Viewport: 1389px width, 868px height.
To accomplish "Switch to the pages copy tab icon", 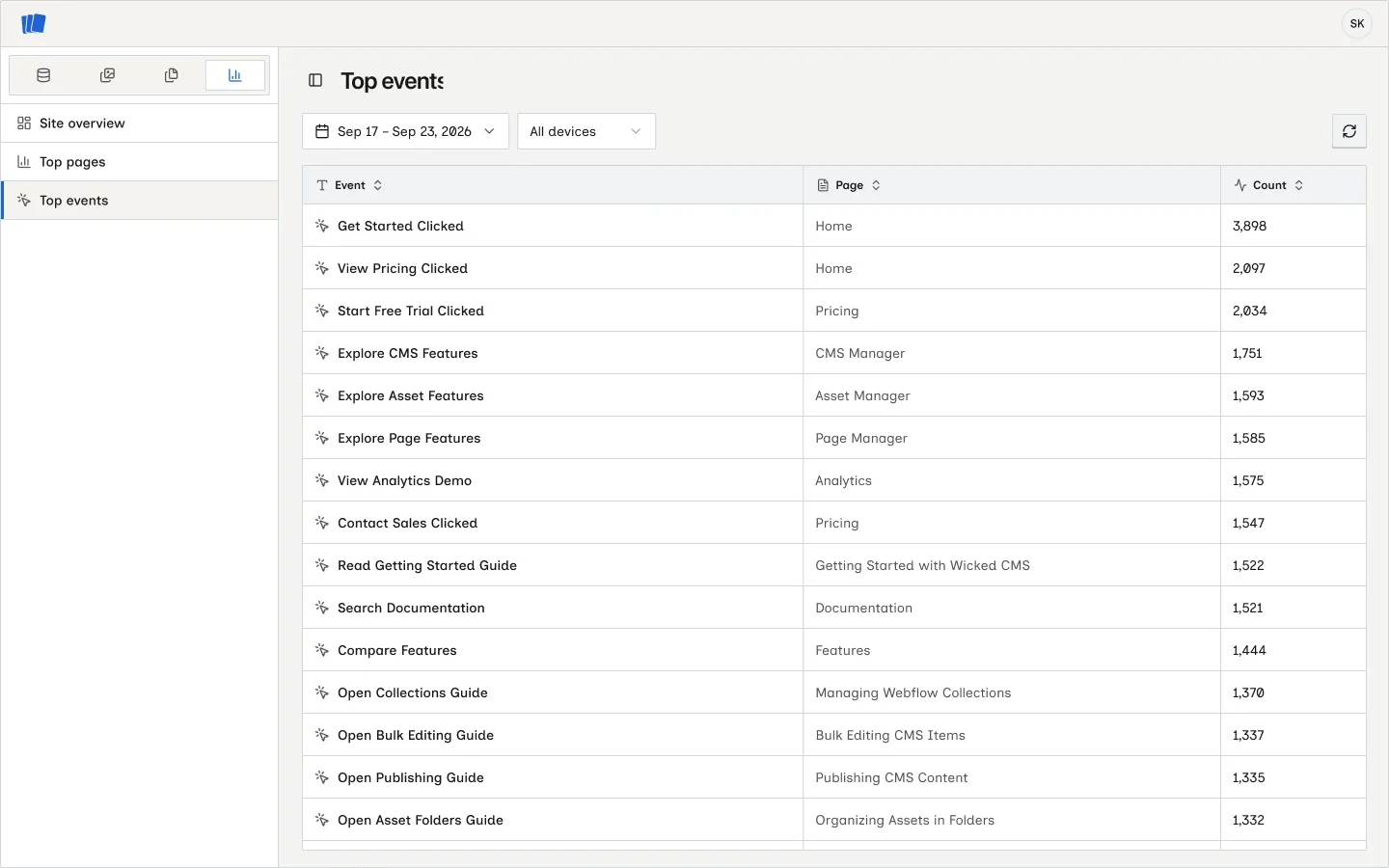I will pyautogui.click(x=171, y=75).
